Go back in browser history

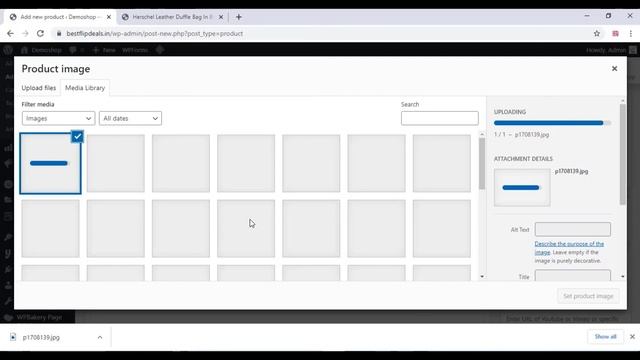(10, 33)
